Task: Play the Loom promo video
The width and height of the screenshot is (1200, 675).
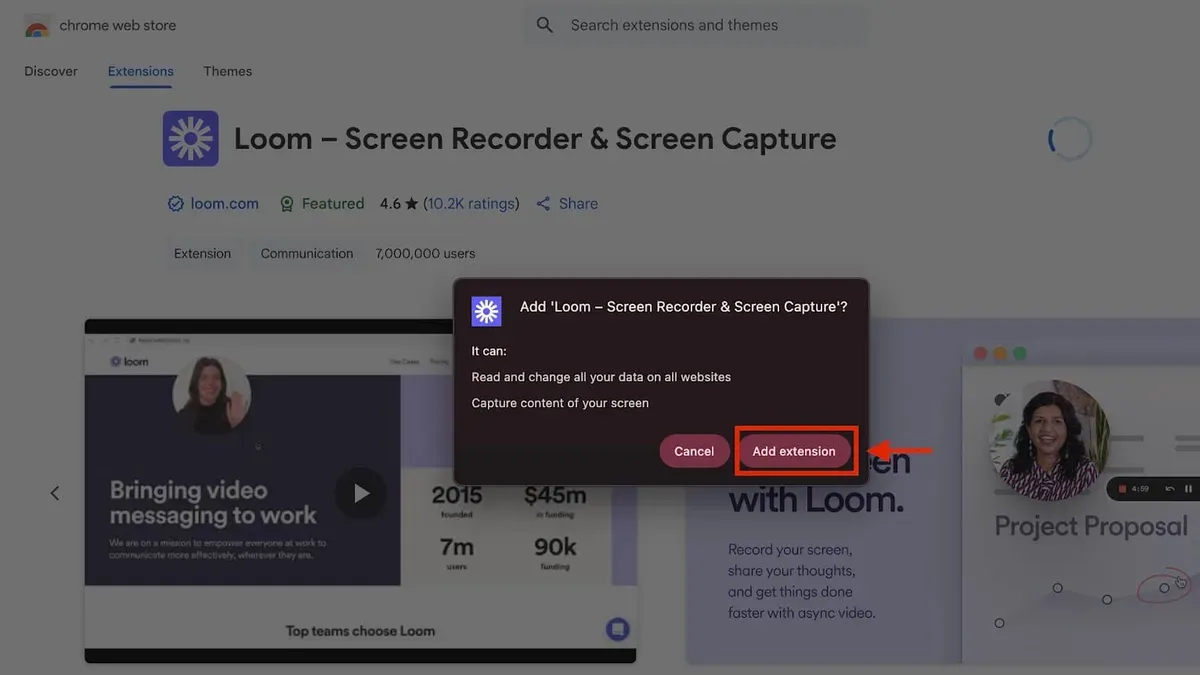Action: (x=360, y=493)
